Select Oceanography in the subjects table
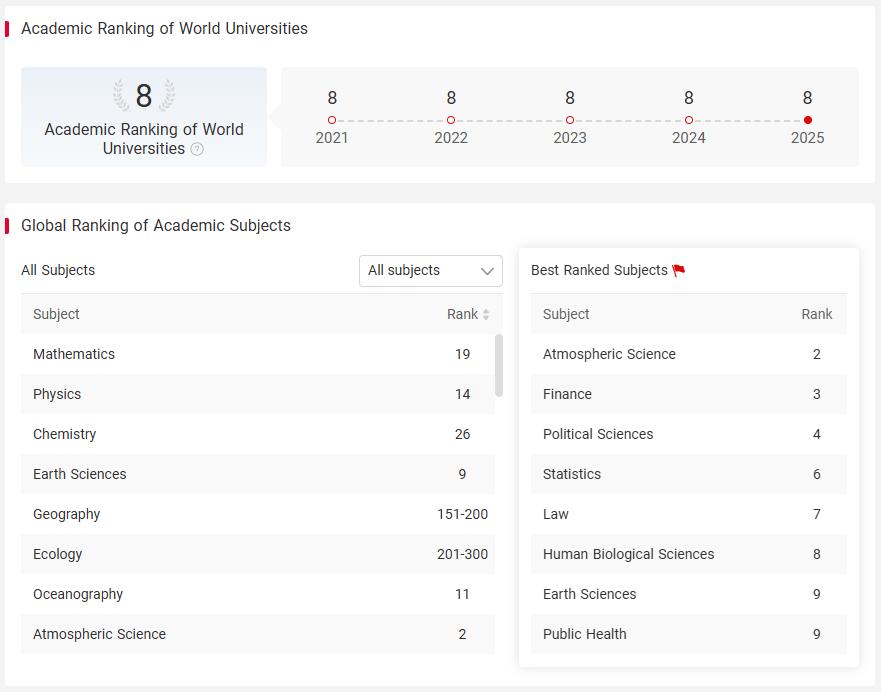Screen dimensions: 881x692 [258, 594]
